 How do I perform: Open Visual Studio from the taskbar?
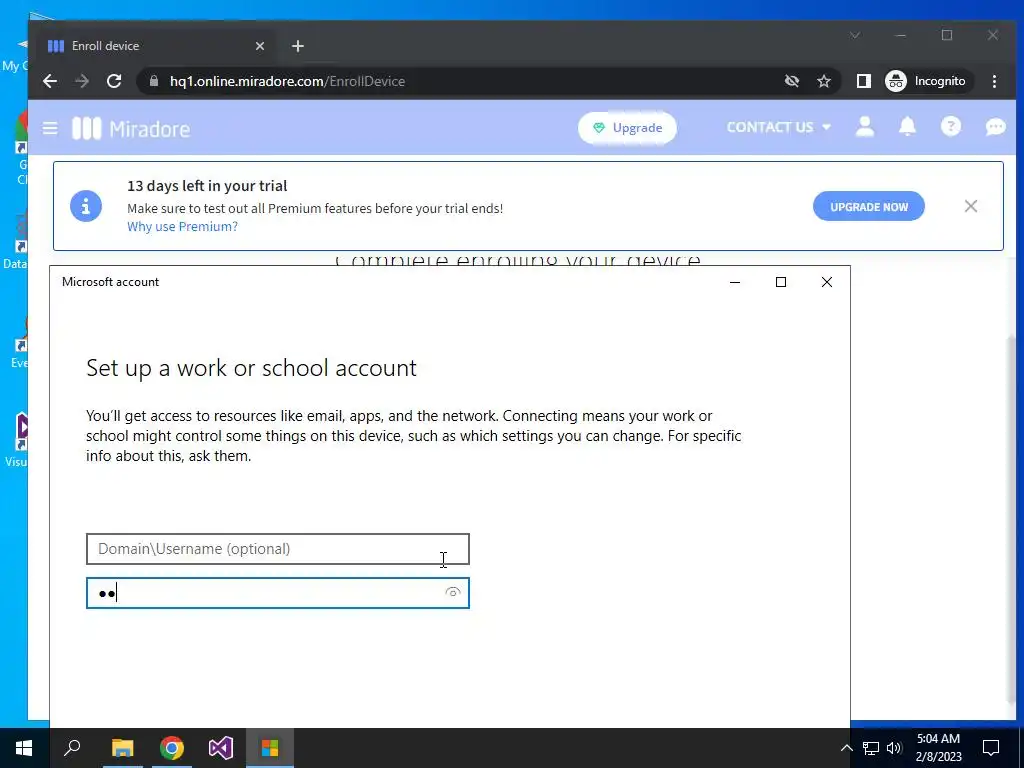[221, 748]
